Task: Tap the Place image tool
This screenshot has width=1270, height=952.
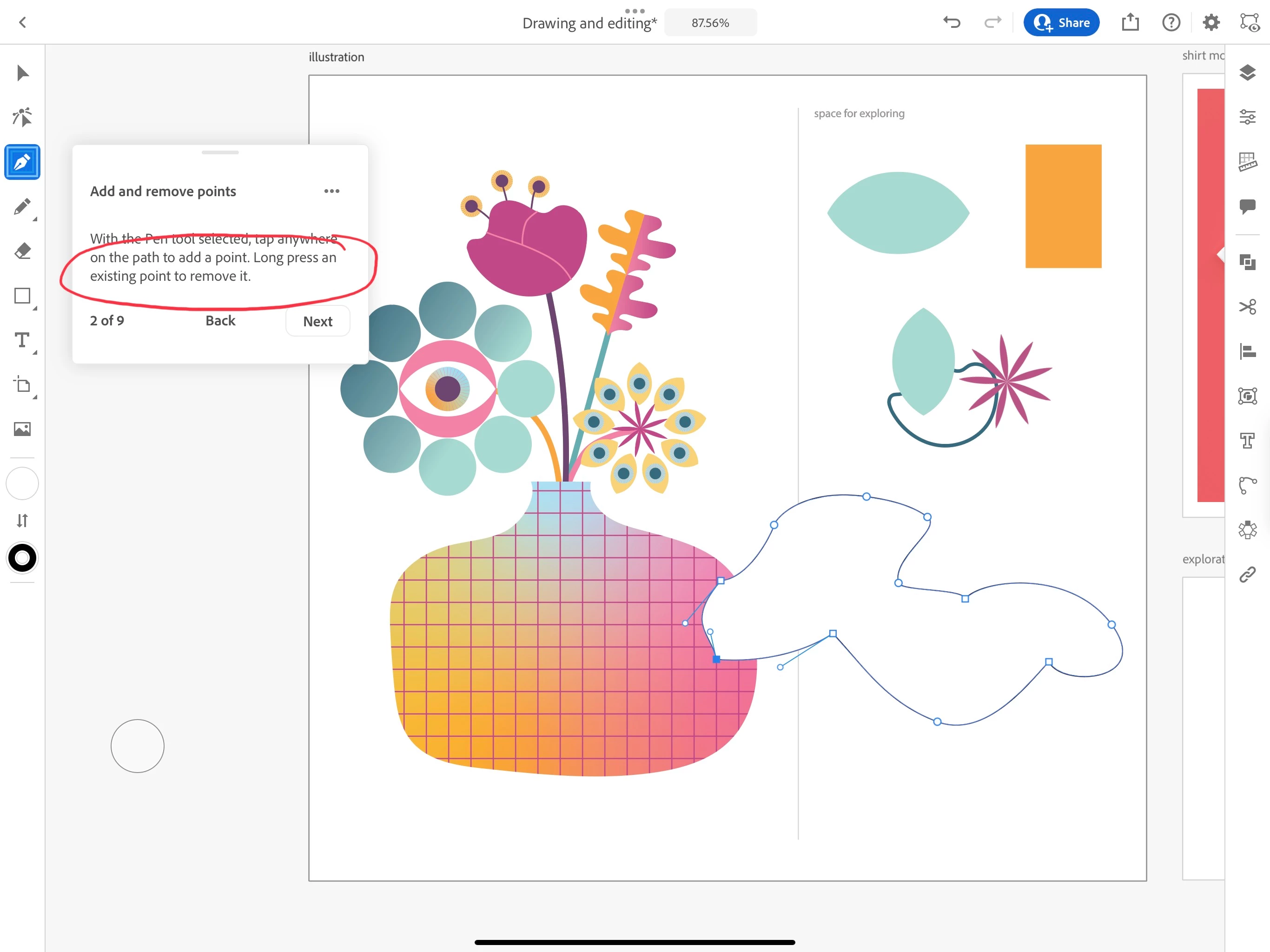Action: (22, 429)
